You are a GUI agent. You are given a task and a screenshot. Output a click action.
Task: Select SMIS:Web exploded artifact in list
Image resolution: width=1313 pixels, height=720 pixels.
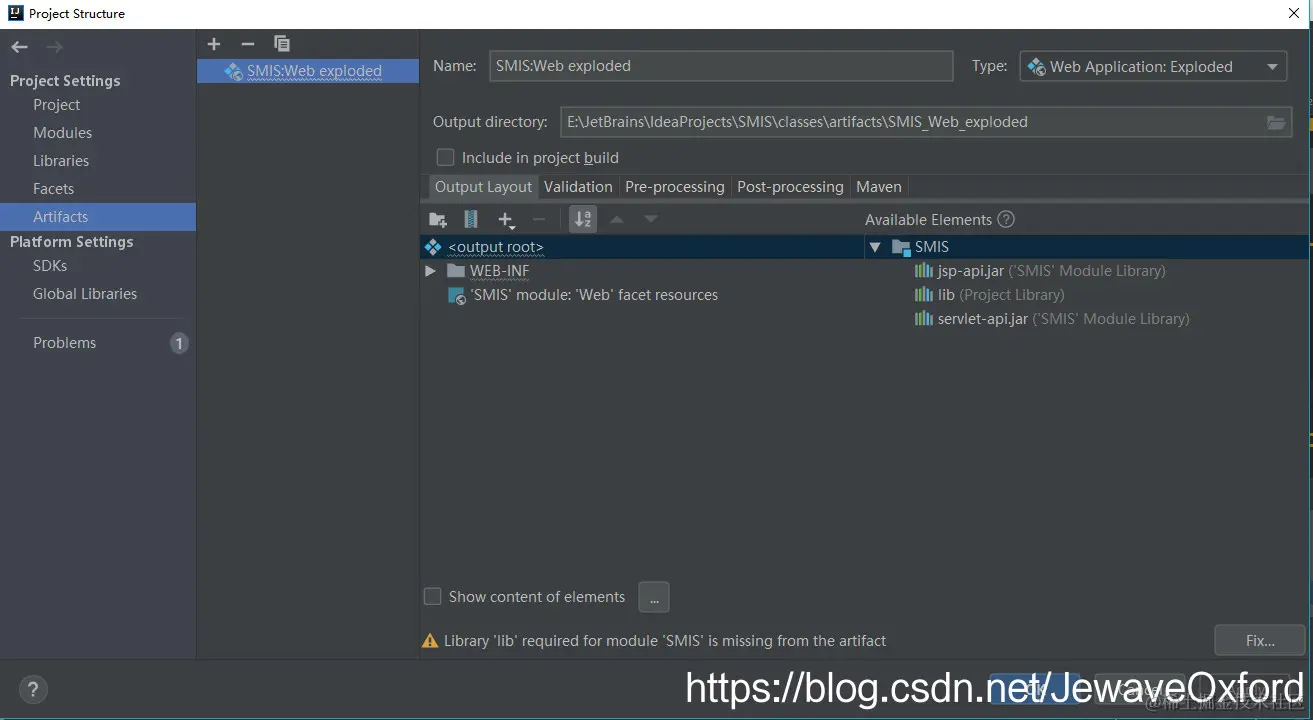click(x=308, y=71)
